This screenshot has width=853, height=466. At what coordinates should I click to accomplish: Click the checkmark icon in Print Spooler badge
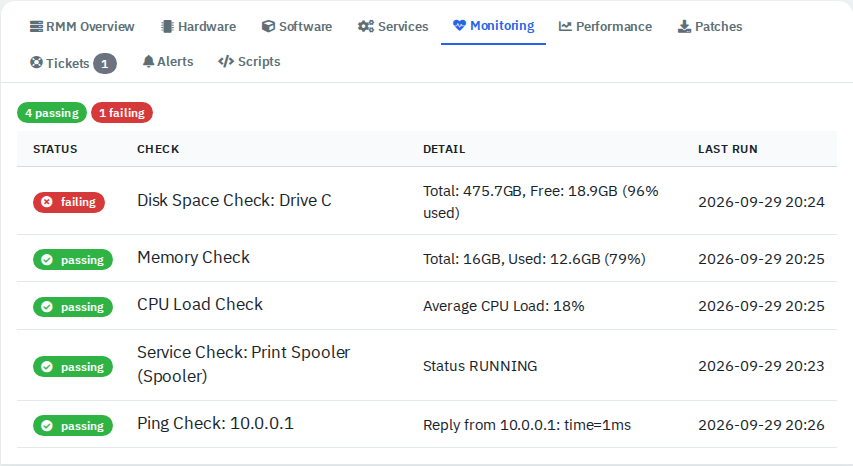coord(47,366)
